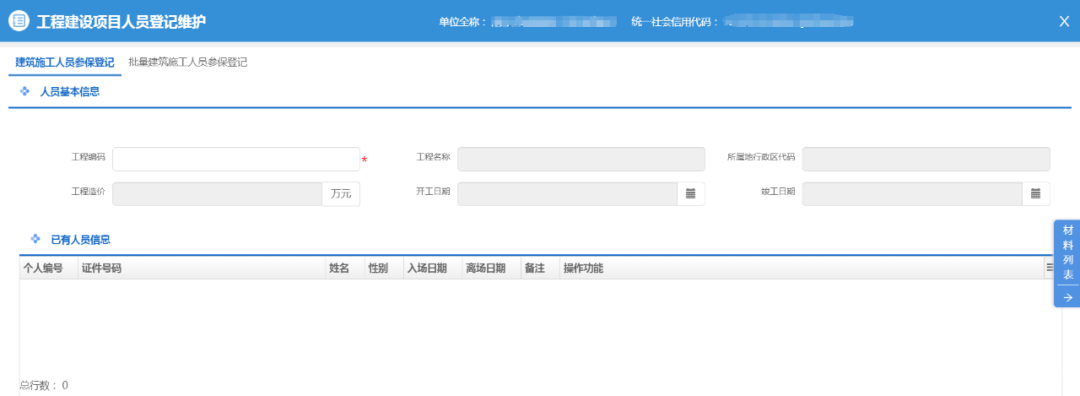Click the 已有人员信息 section title
This screenshot has width=1080, height=396.
[x=81, y=240]
